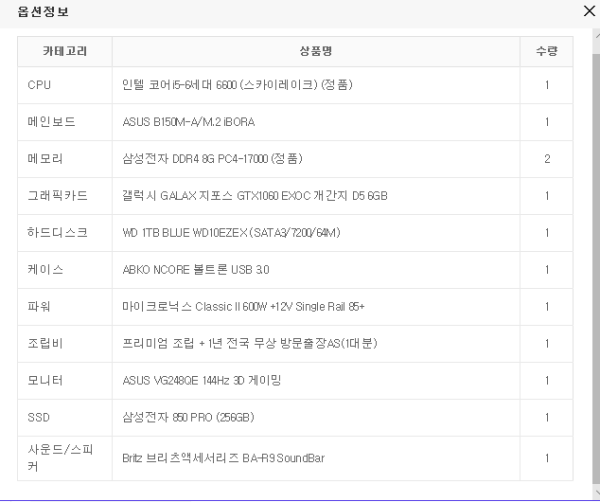Click 프리미엄 조립 + 1년 전국 무상 방문출장AS item

250,343
